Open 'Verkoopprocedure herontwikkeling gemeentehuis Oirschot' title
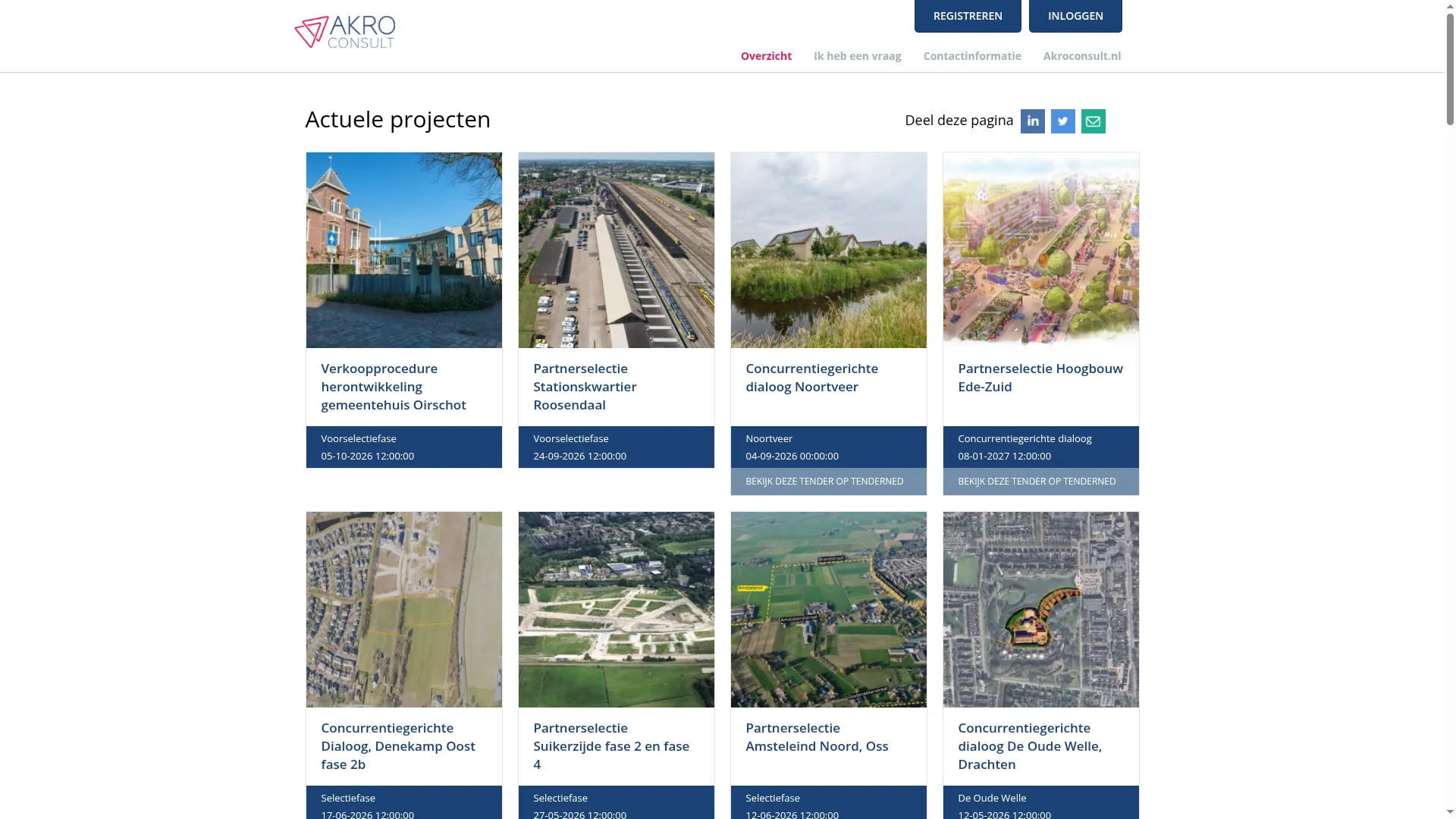This screenshot has height=819, width=1456. pos(394,387)
